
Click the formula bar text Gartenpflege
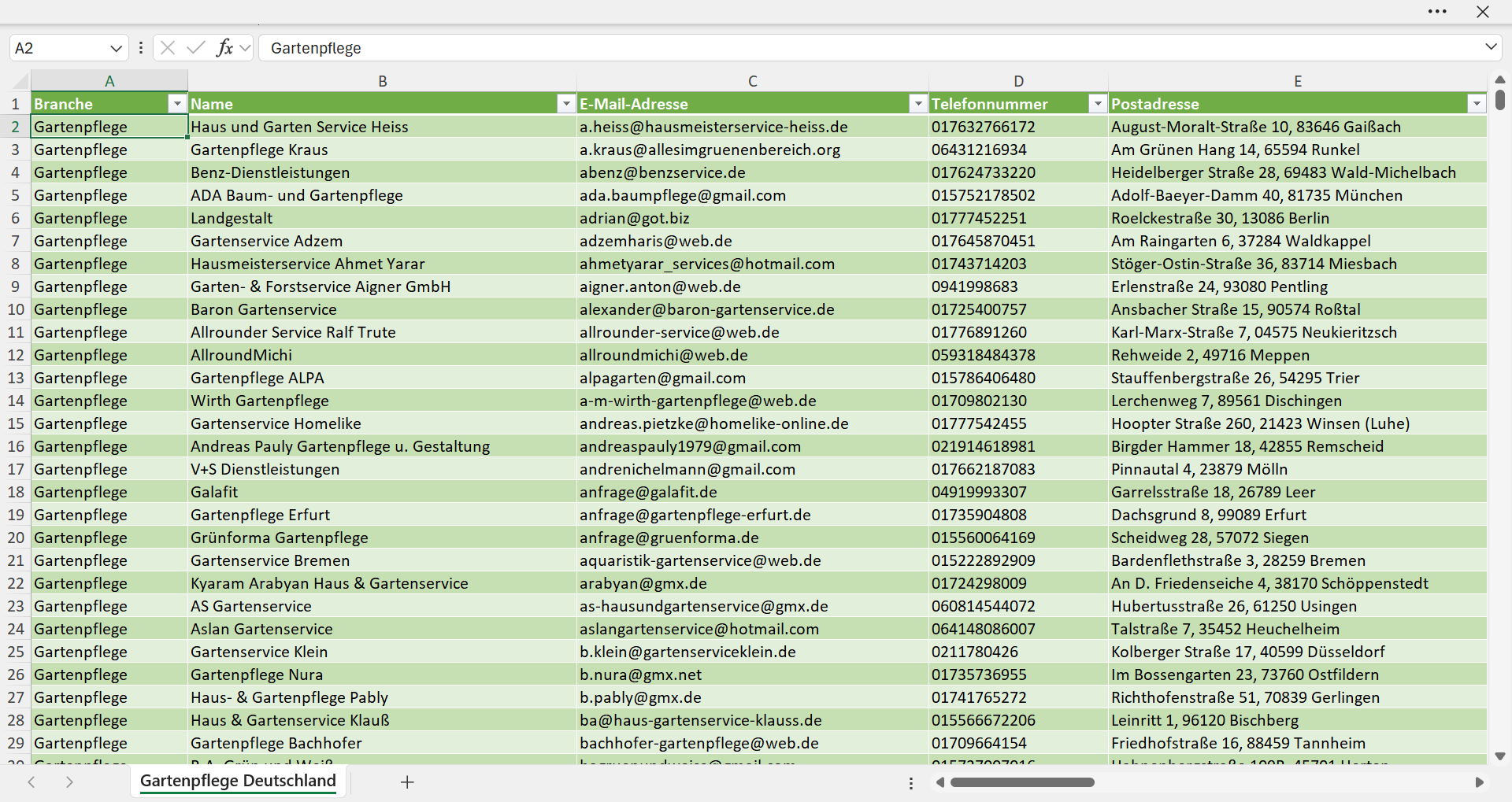[x=316, y=48]
